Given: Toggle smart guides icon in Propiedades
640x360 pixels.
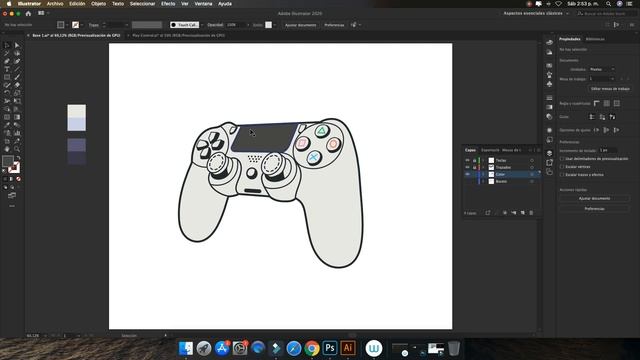Looking at the screenshot, I should point(612,117).
